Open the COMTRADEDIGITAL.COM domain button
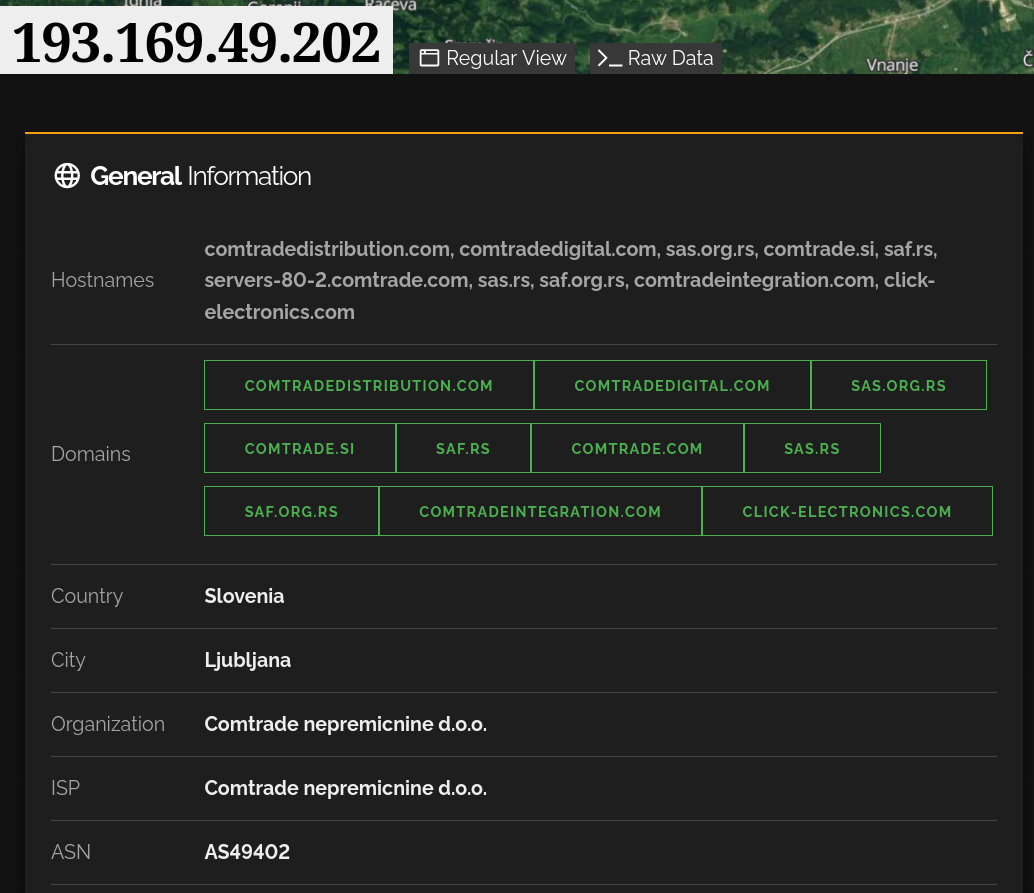Viewport: 1034px width, 893px height. pos(672,385)
